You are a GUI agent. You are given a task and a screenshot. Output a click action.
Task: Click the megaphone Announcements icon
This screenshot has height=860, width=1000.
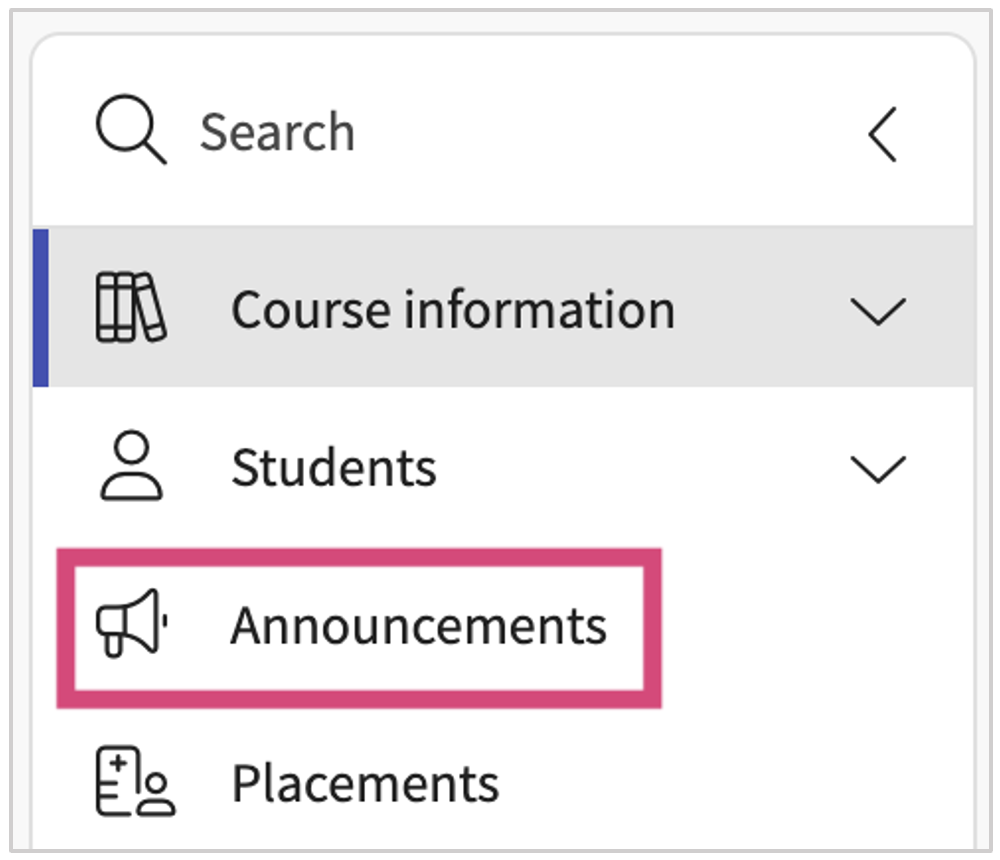click(x=132, y=623)
